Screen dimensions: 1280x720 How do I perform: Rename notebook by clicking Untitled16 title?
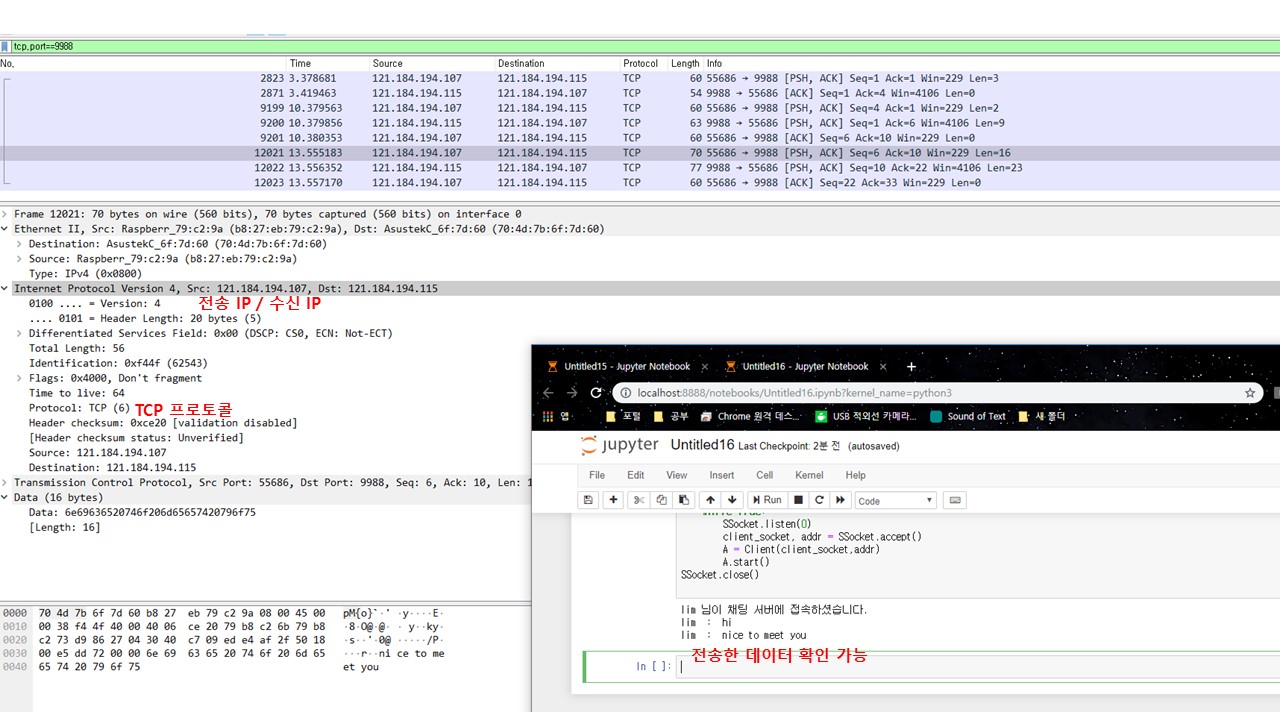(x=702, y=445)
